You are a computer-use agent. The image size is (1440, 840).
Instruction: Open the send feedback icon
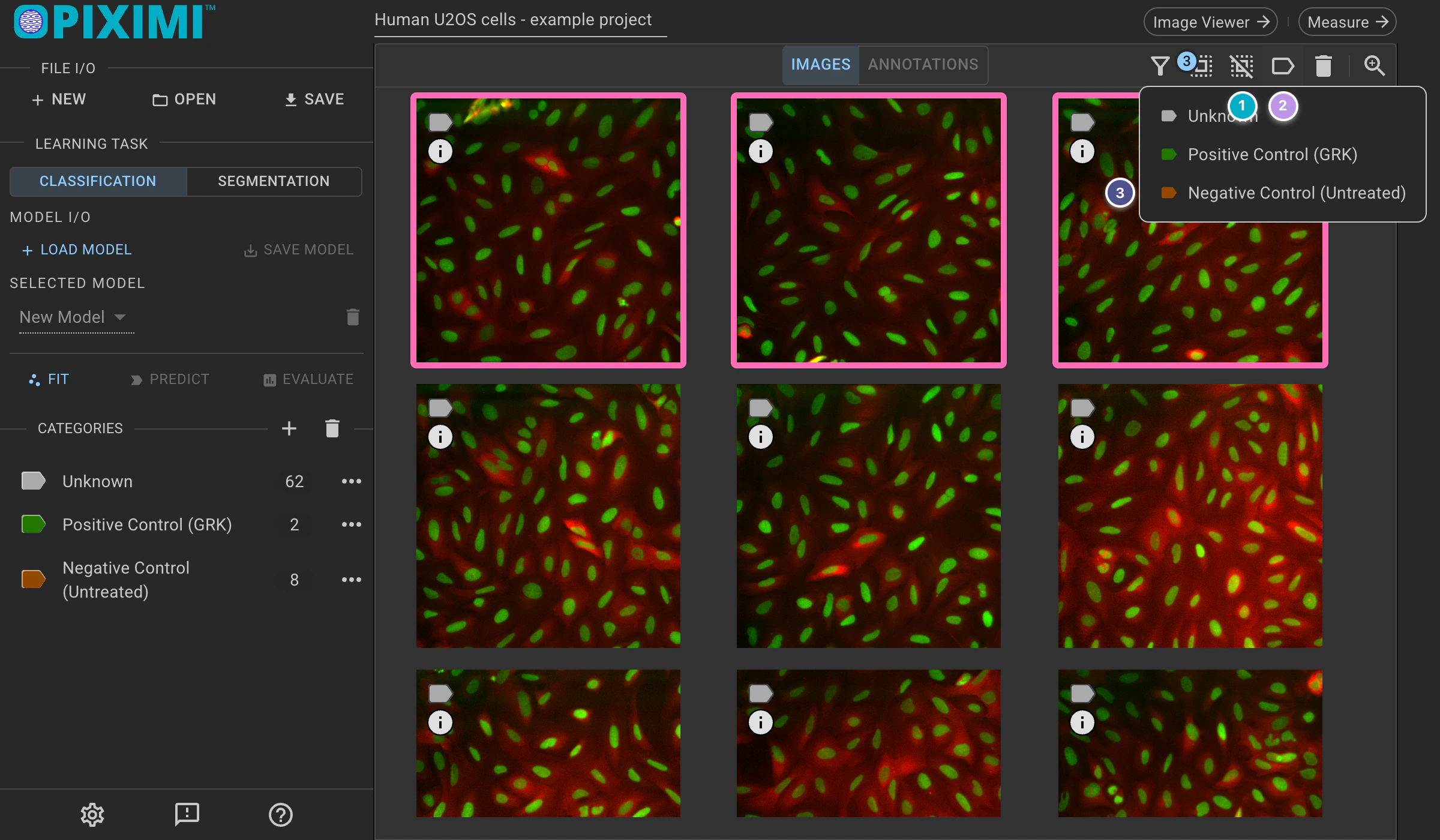tap(187, 814)
